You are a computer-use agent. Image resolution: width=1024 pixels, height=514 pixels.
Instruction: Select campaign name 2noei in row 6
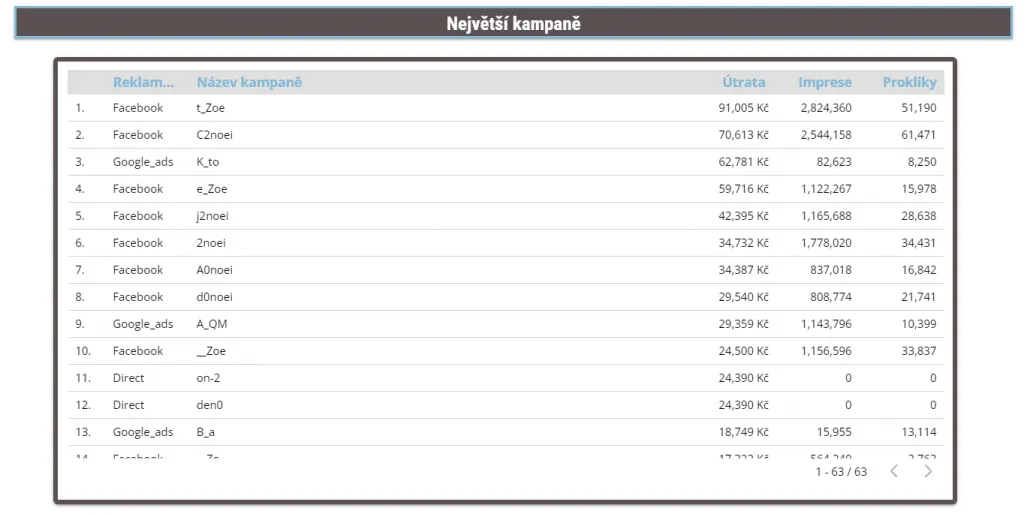(x=211, y=243)
